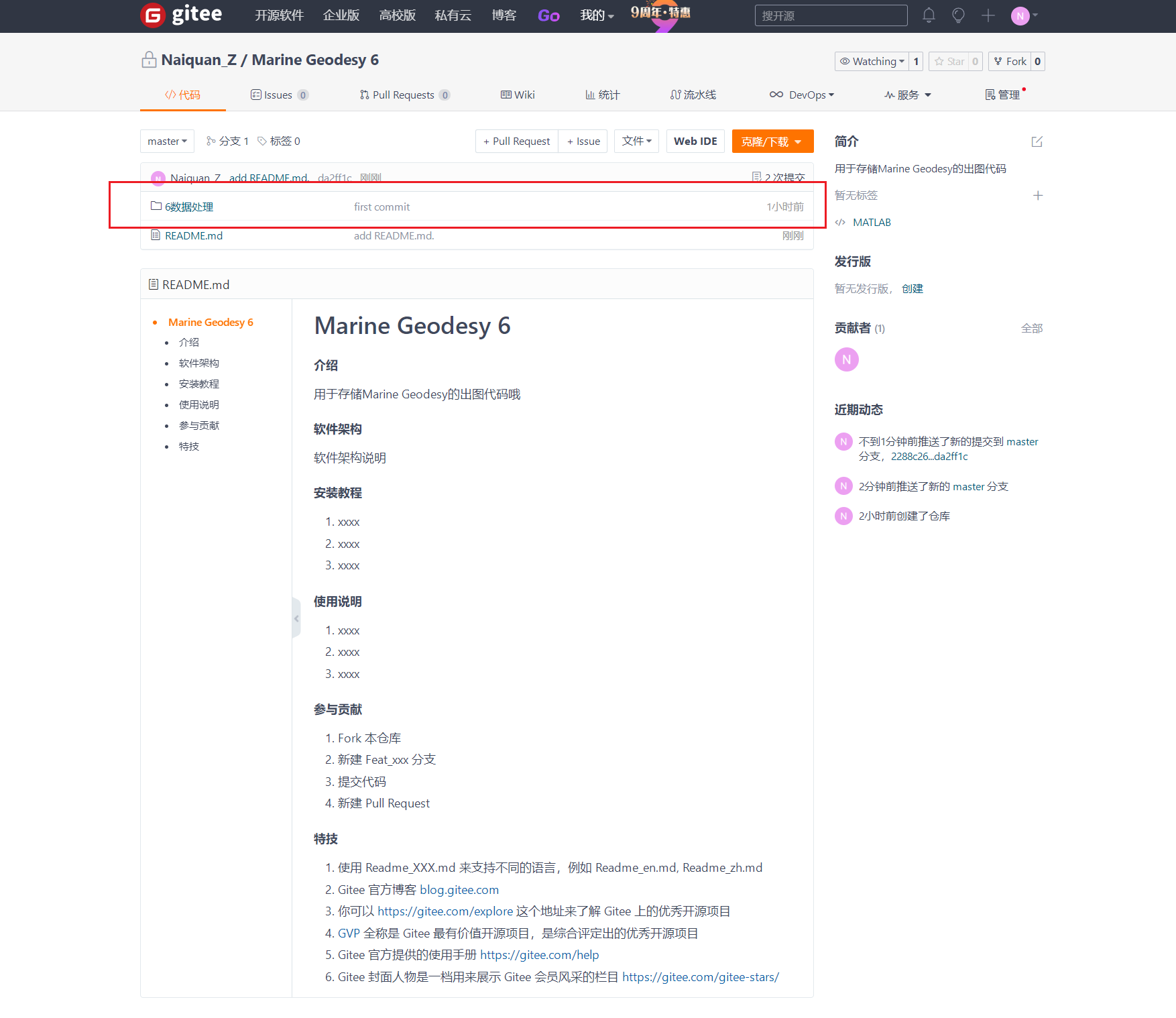The width and height of the screenshot is (1176, 1018).
Task: Click the Naiquan_Z owner link in title
Action: [199, 60]
